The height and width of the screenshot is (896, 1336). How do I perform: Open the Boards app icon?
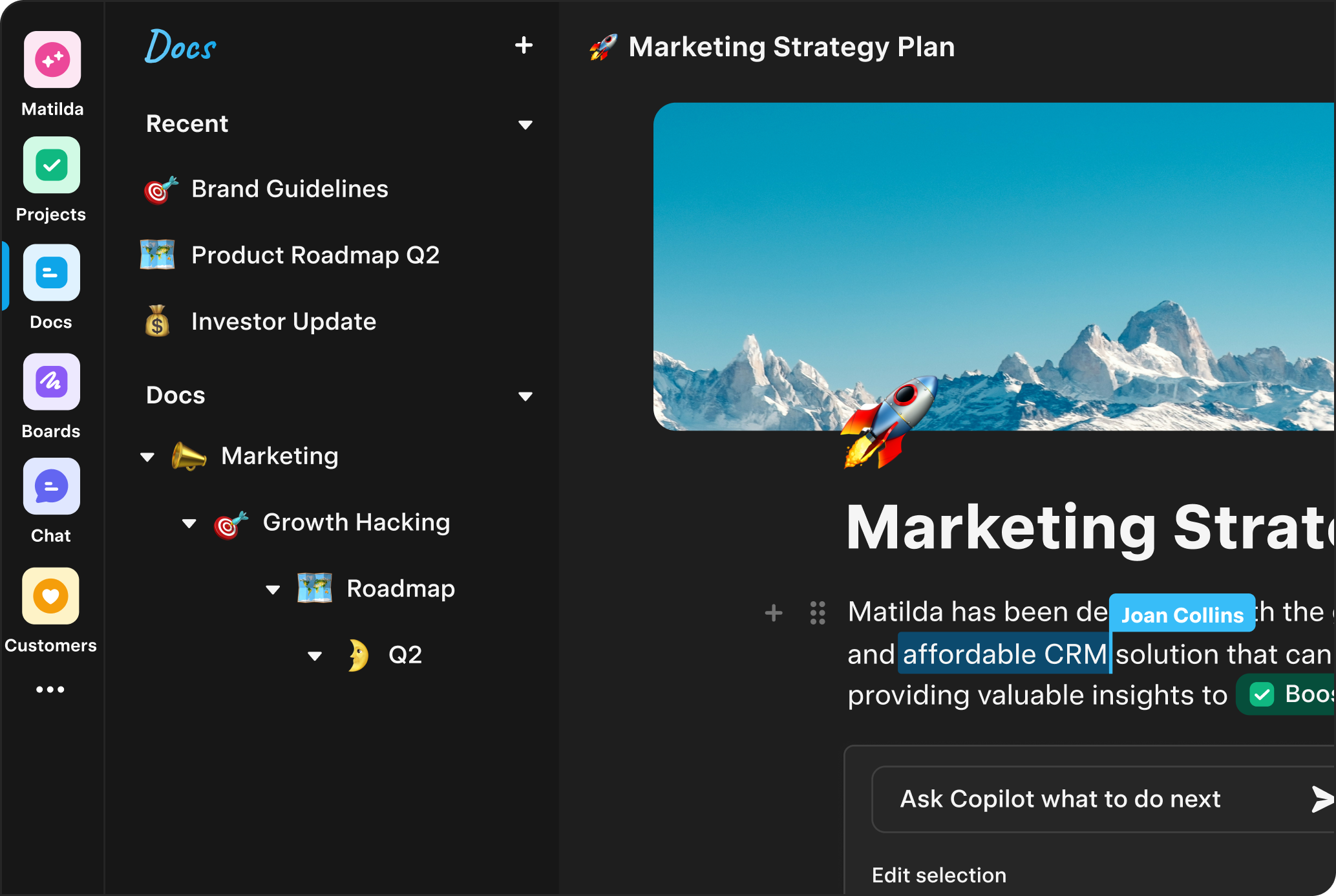click(x=52, y=382)
